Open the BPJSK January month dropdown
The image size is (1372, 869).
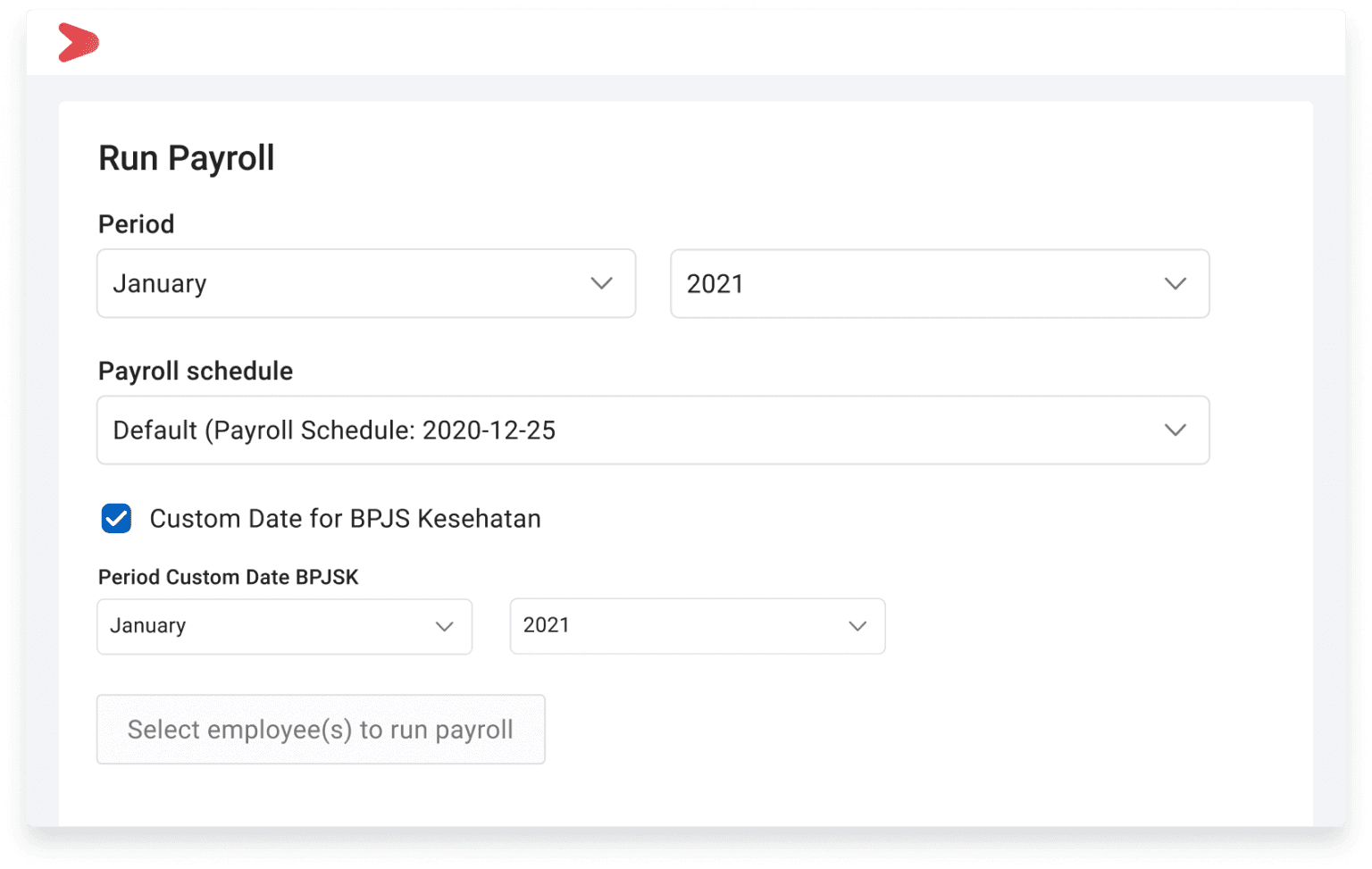284,626
